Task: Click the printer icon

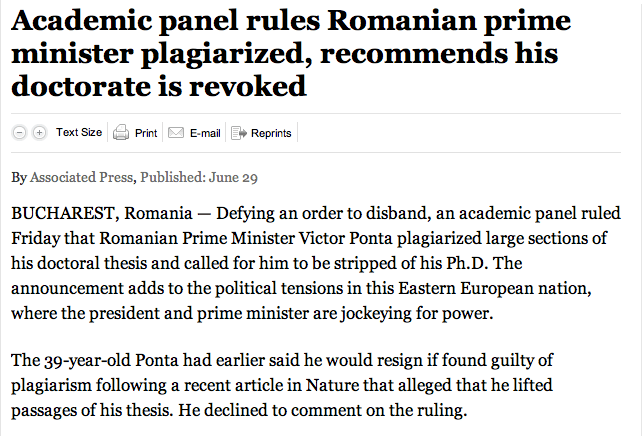Action: click(121, 133)
